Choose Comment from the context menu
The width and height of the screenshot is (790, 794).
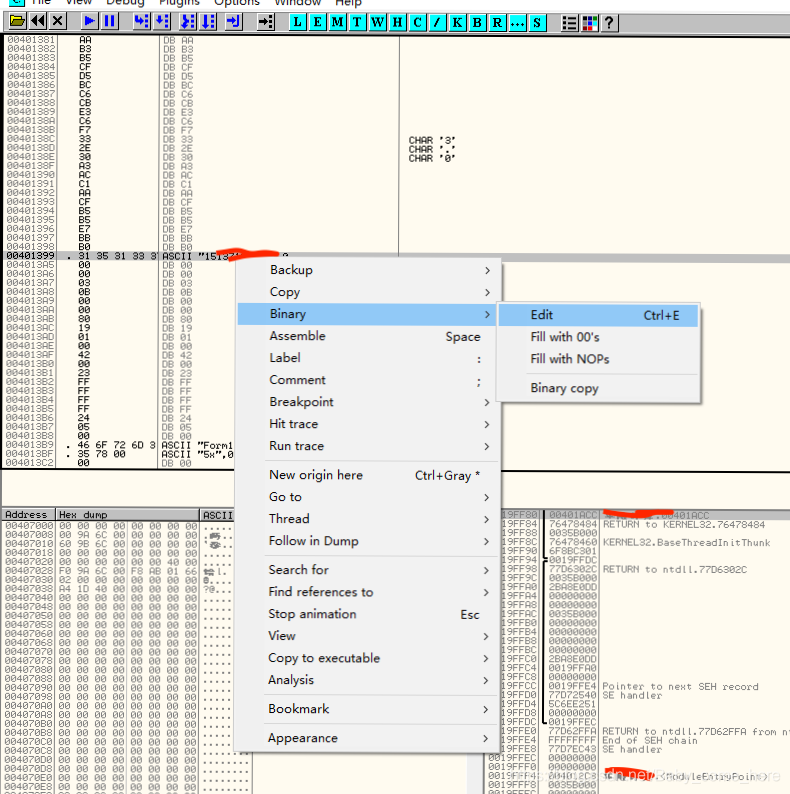tap(369, 380)
